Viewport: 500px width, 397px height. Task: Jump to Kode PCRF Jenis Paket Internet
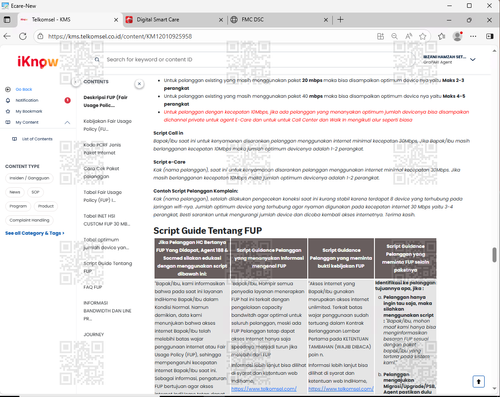(102, 149)
